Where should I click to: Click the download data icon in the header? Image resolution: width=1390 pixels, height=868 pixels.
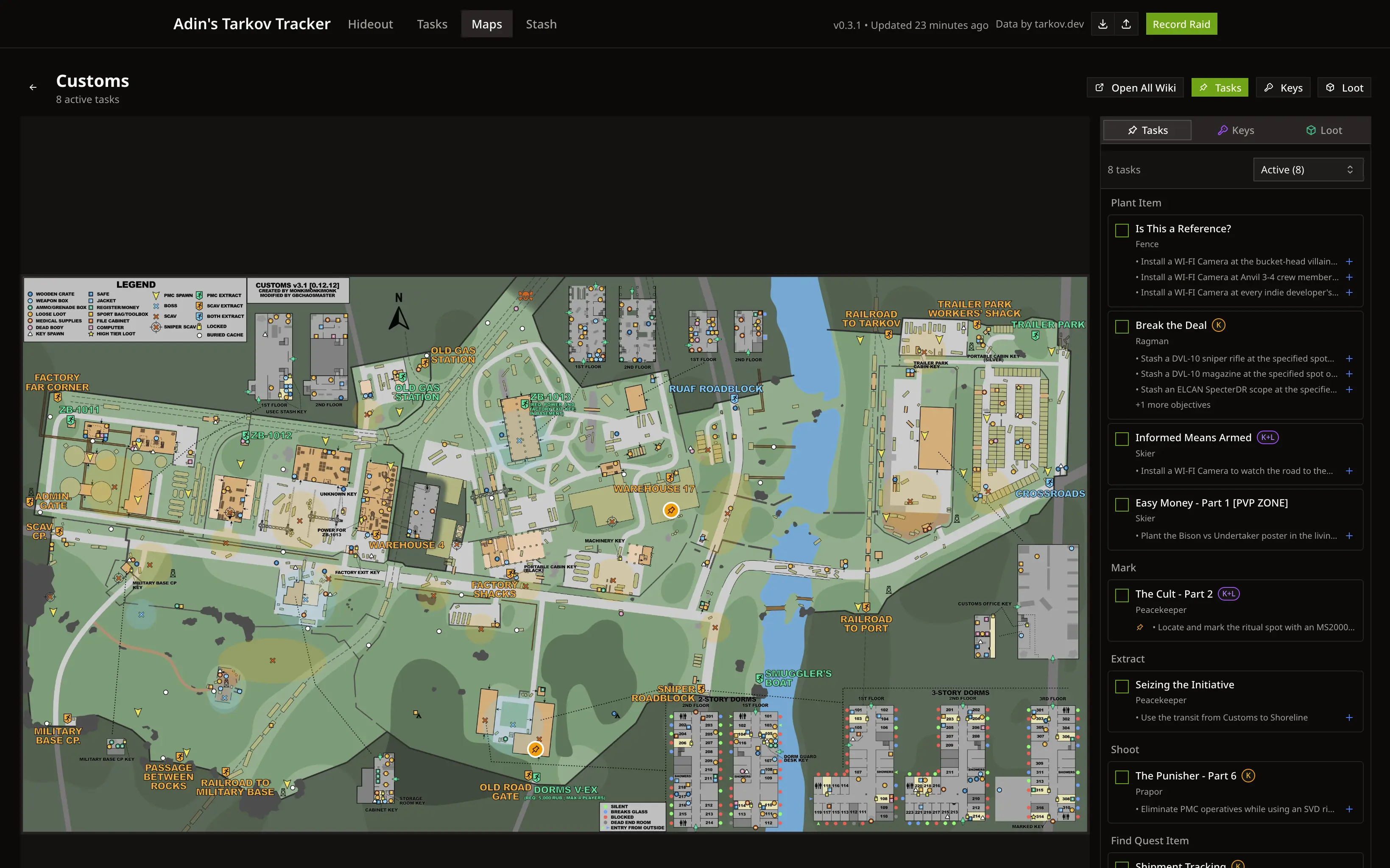(1102, 24)
